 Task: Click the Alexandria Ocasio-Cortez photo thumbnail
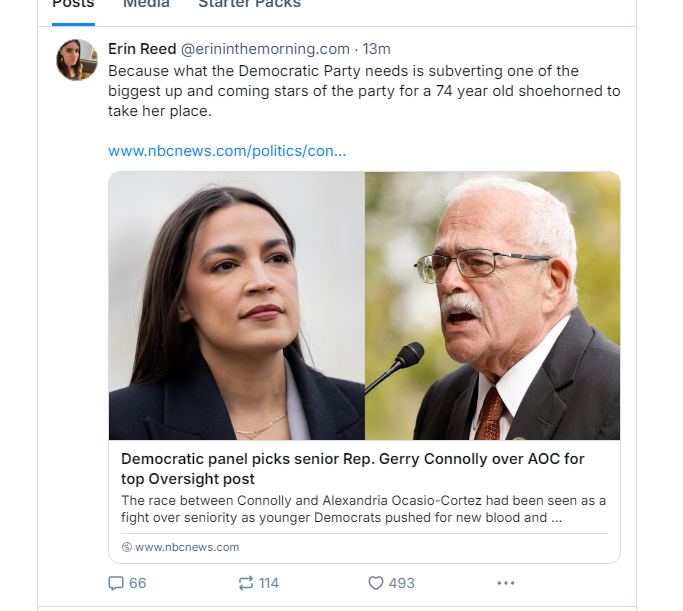click(x=237, y=305)
